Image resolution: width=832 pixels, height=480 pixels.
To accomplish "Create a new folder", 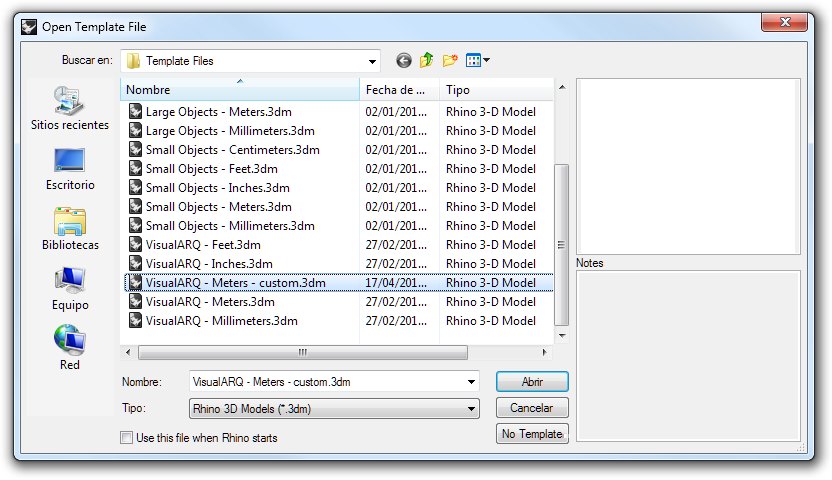I will pyautogui.click(x=450, y=61).
